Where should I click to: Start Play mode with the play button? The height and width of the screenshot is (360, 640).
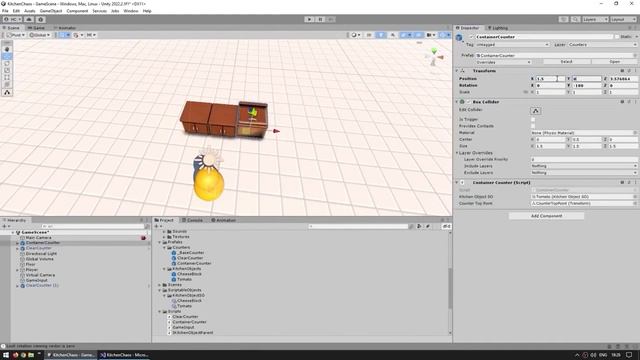point(309,19)
